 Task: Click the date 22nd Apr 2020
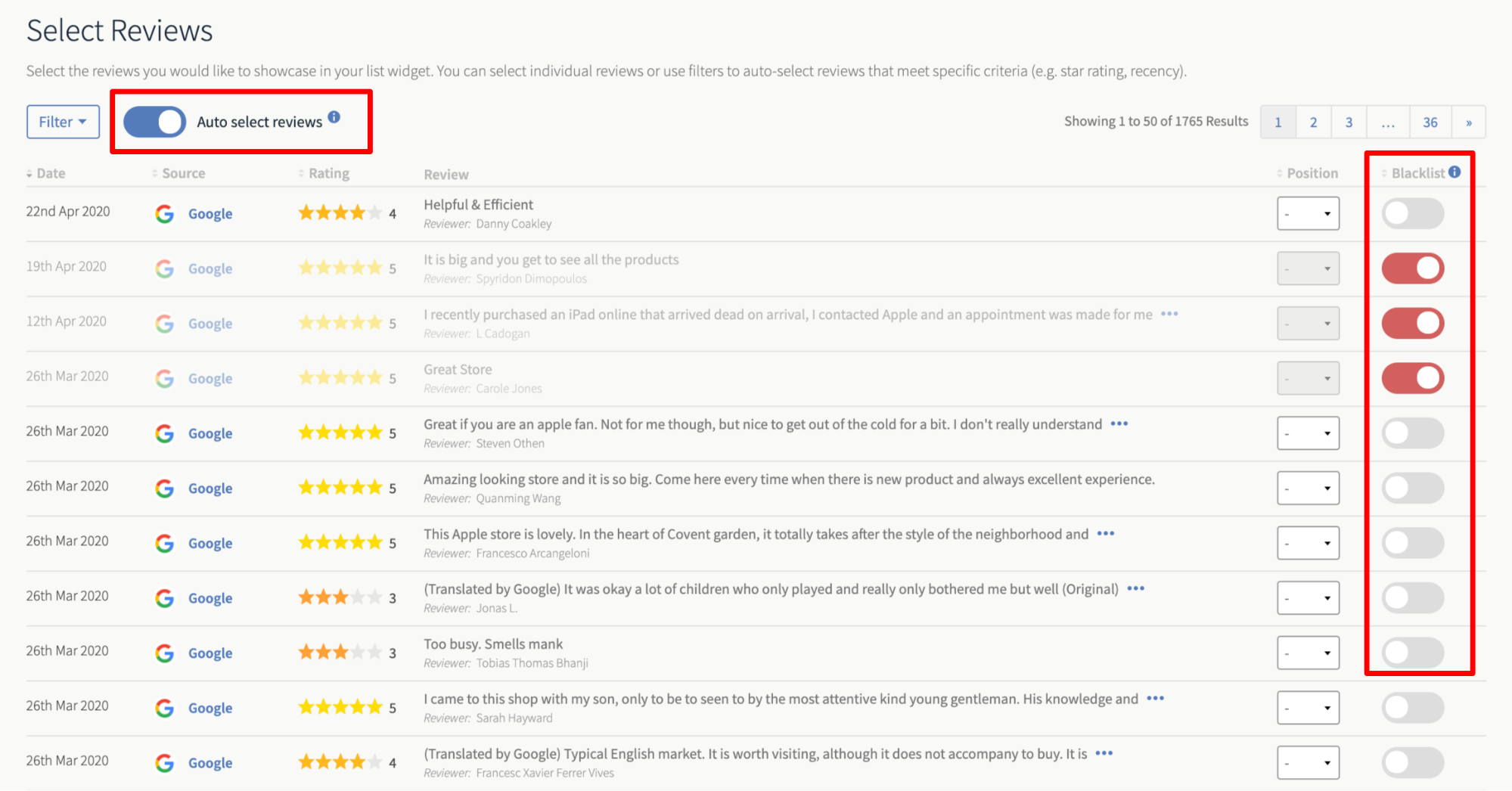68,211
